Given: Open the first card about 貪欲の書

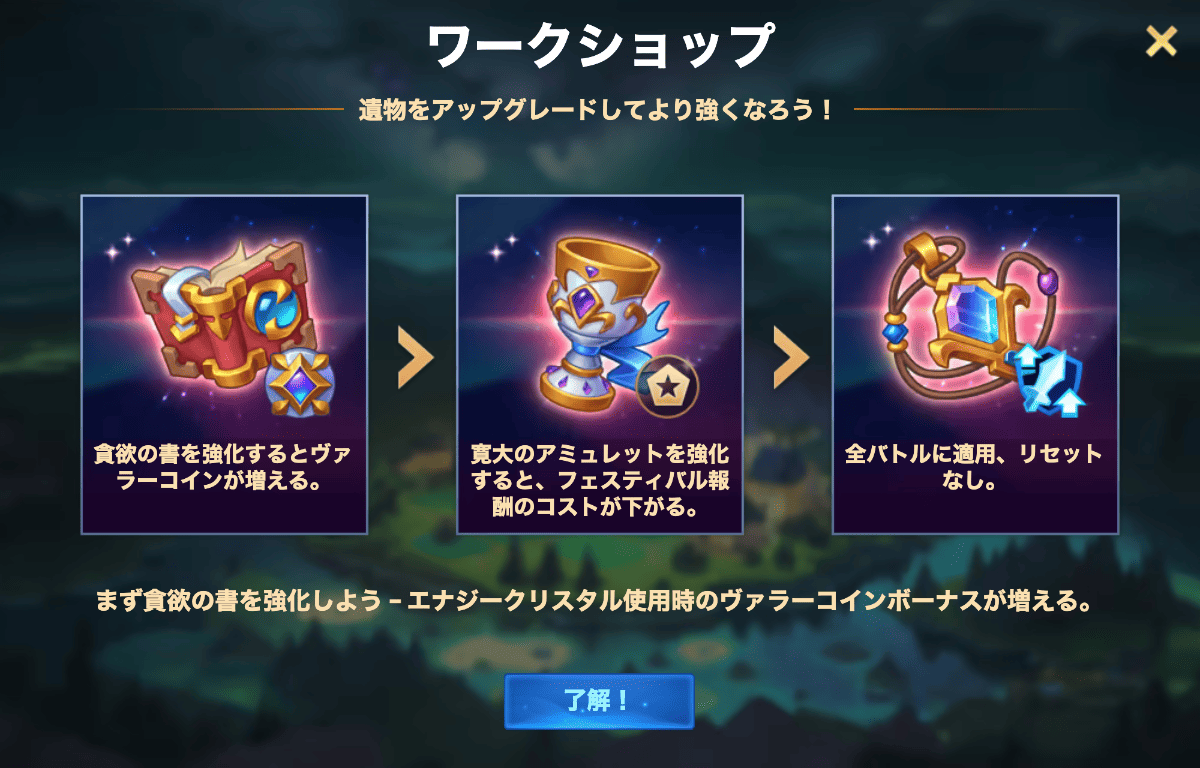Looking at the screenshot, I should click(x=224, y=364).
